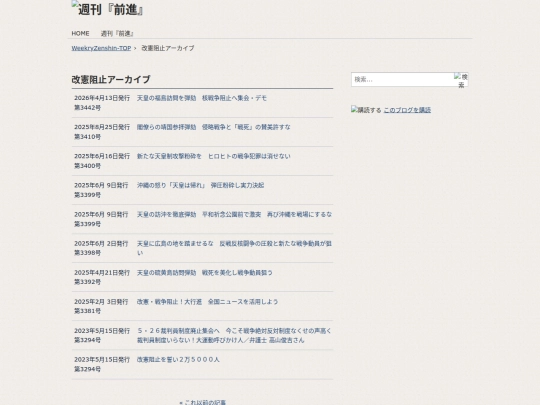This screenshot has height=405, width=540.
Task: Follow the WeekryZenshin-TOP breadcrumb link
Action: [101, 48]
